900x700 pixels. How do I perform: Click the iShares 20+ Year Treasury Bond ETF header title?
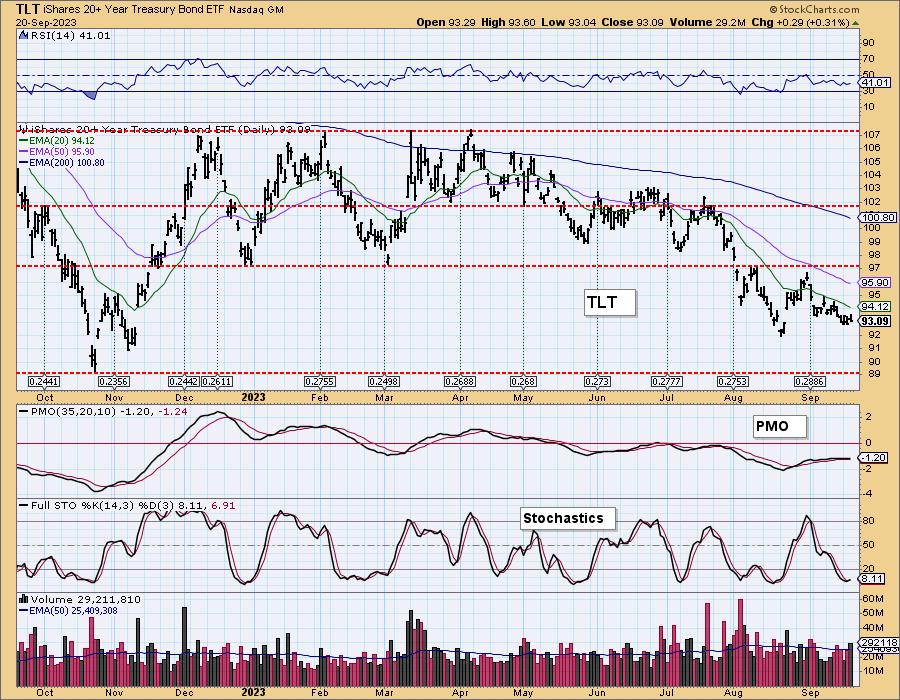tap(135, 9)
